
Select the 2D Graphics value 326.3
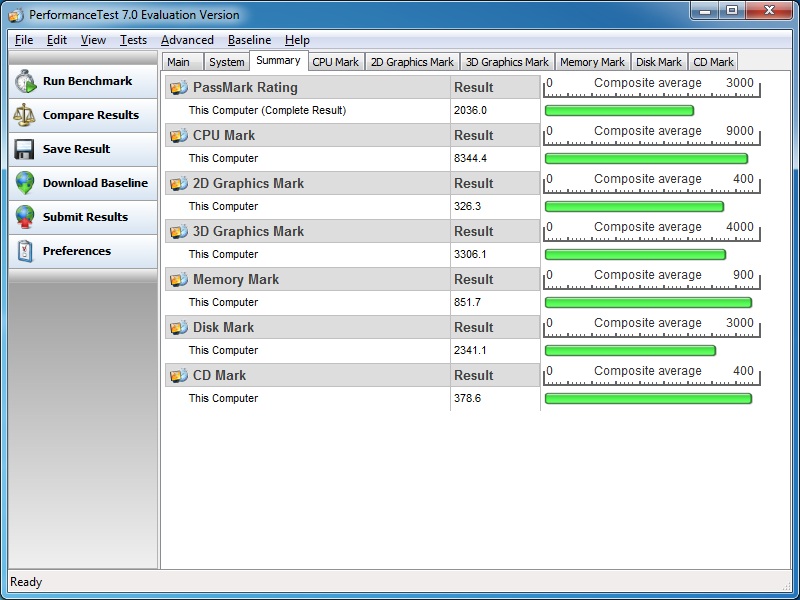tap(467, 206)
